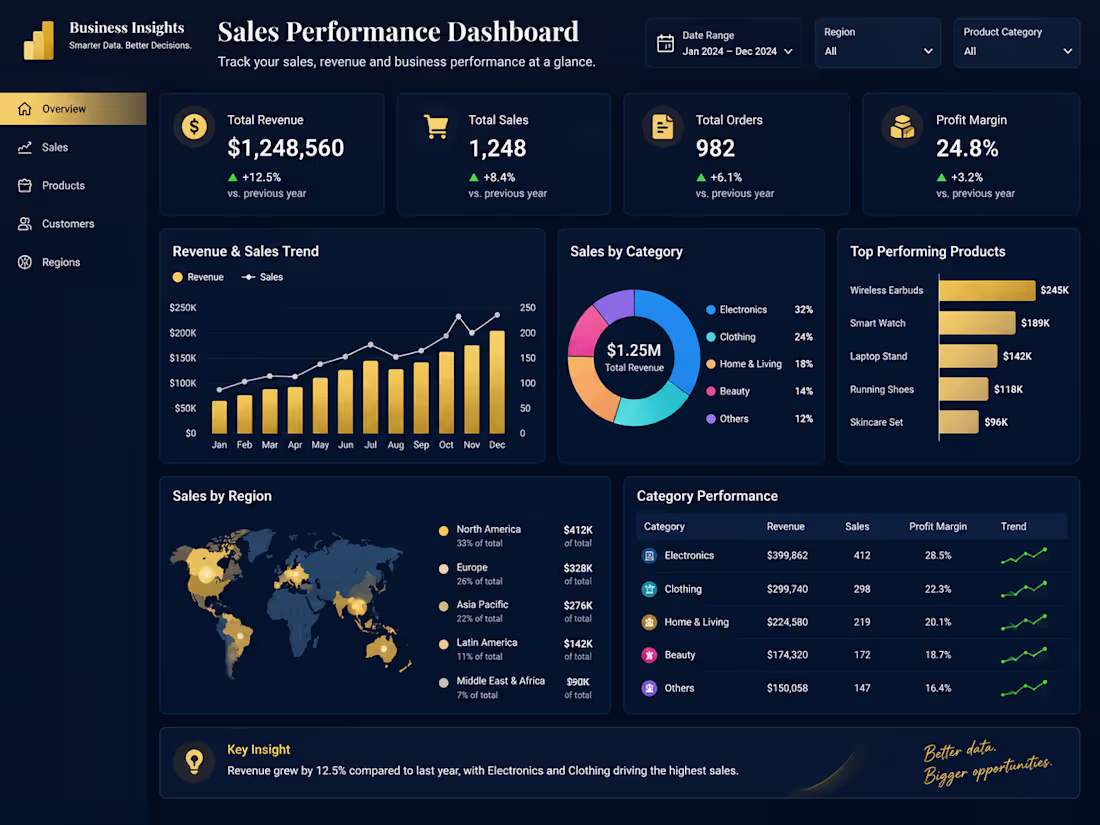Screen dimensions: 1100x825
Task: Click the world map in Sales by Region
Action: 290,603
